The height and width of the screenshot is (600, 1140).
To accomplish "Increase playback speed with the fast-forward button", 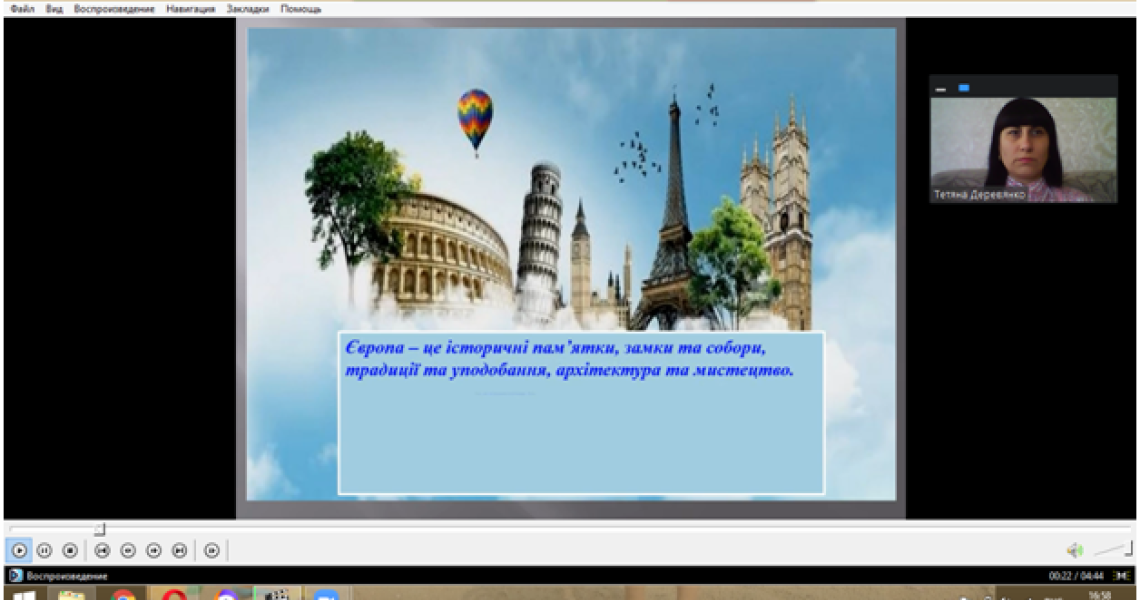I will (x=153, y=551).
